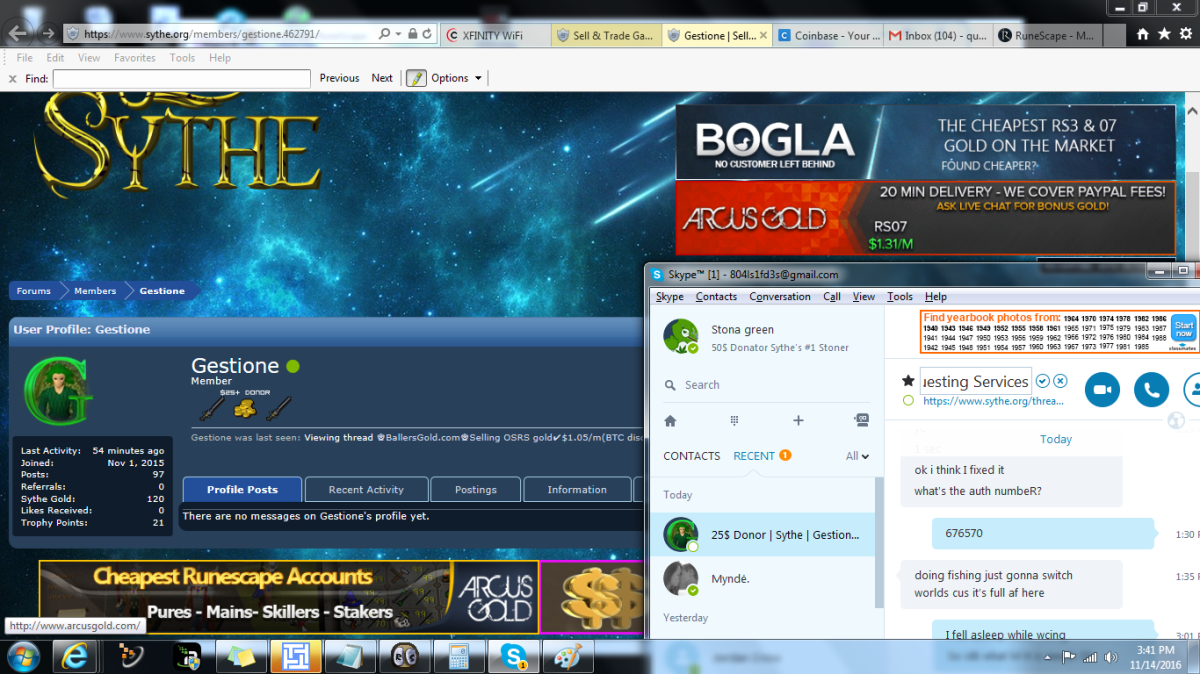
Task: Select the Information profile tab
Action: pos(577,490)
